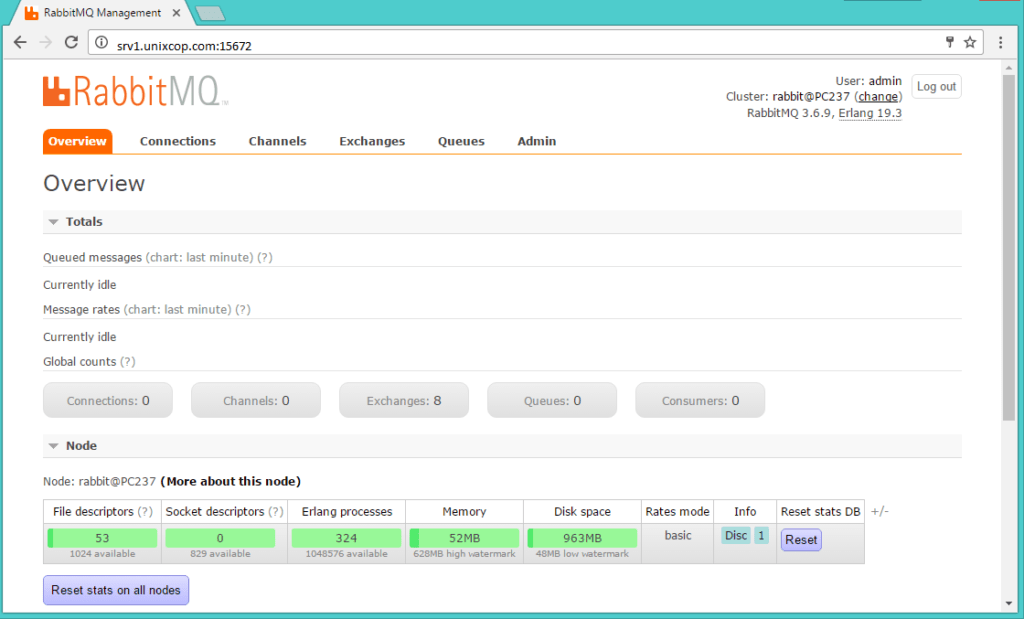Click the Socket descriptors 0 usage bar
Image resolution: width=1024 pixels, height=619 pixels.
(220, 538)
